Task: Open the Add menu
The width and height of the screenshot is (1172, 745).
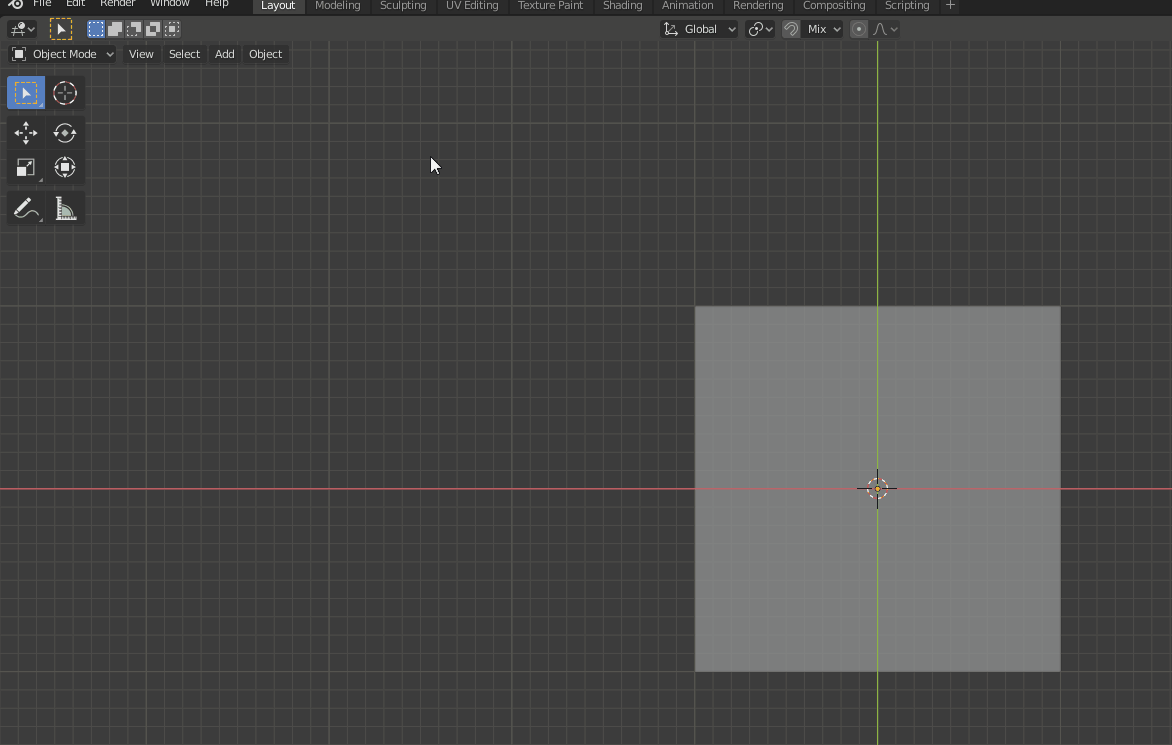Action: coord(224,53)
